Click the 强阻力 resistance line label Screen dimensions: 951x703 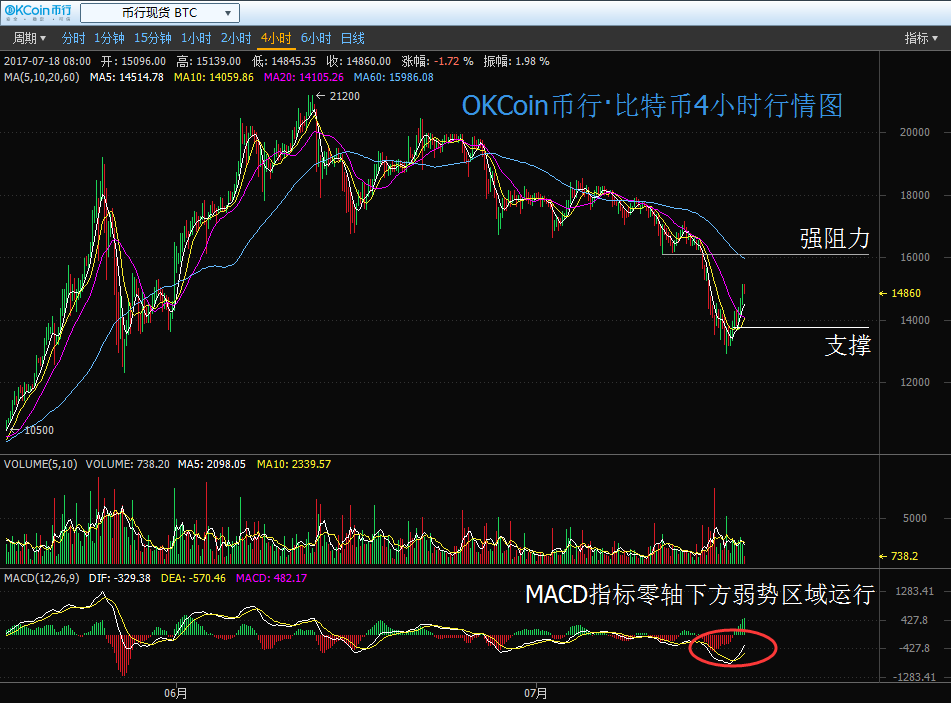tap(834, 239)
